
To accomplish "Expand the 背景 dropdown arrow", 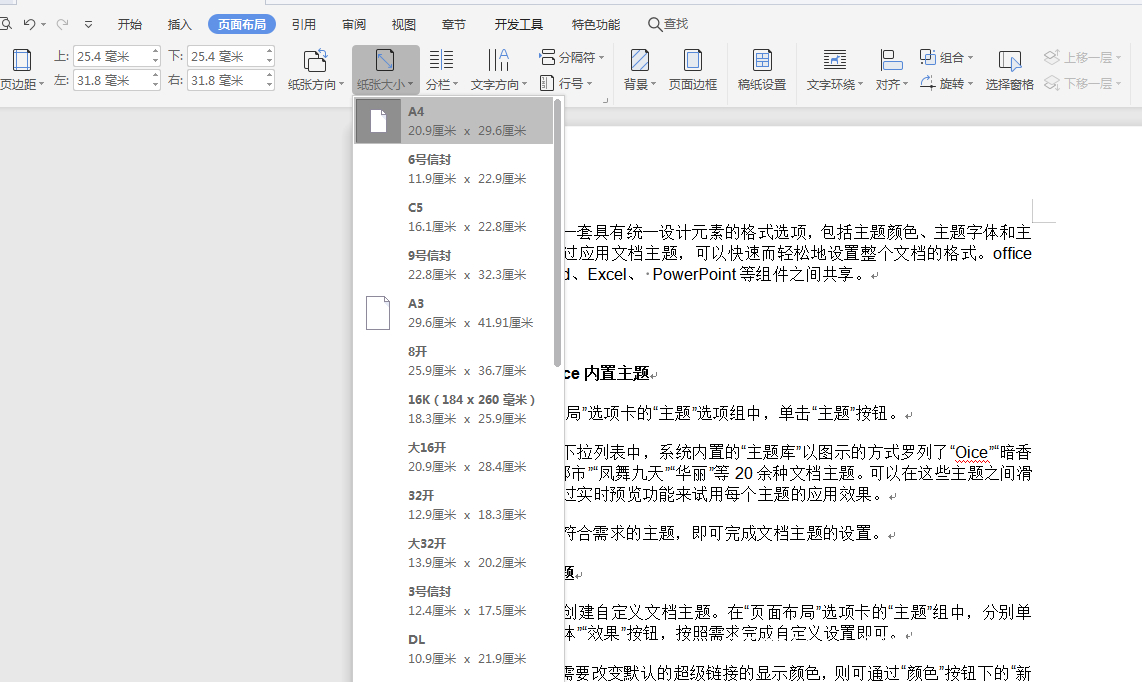I will 653,85.
